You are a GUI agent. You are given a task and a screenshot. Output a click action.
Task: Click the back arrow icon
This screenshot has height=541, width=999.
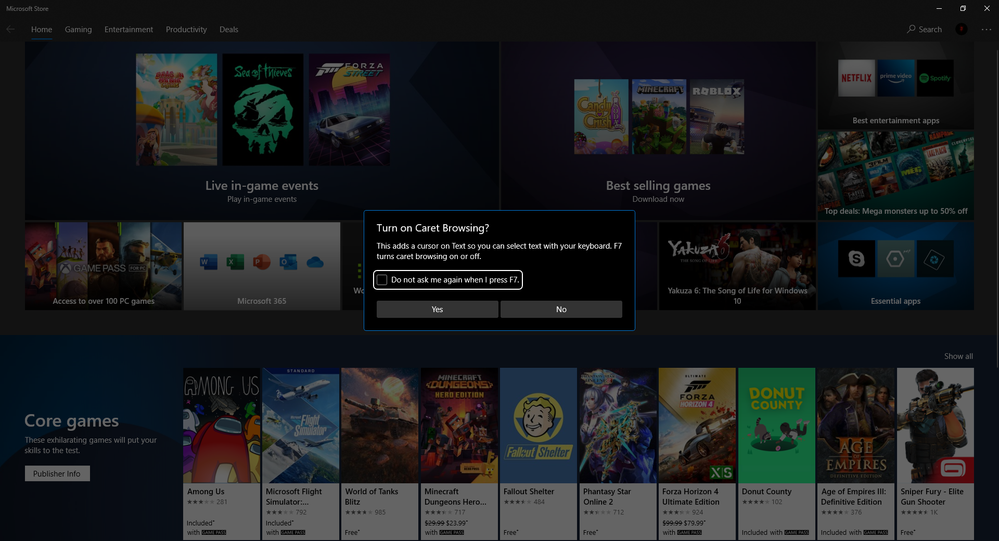click(x=10, y=29)
